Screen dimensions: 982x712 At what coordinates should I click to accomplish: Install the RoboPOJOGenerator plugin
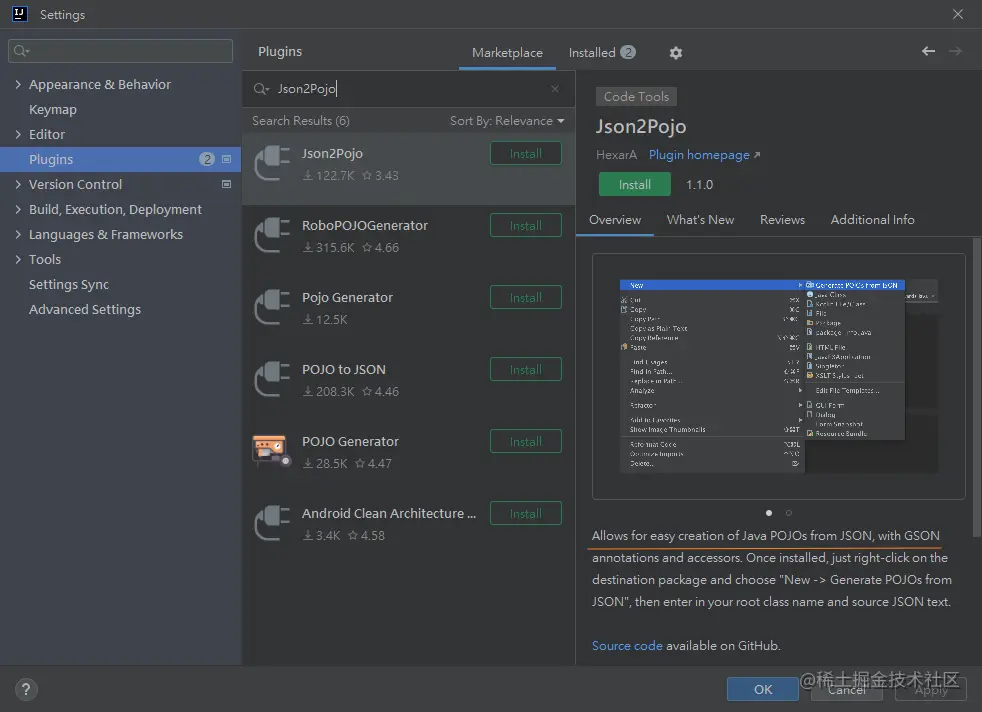pyautogui.click(x=525, y=225)
